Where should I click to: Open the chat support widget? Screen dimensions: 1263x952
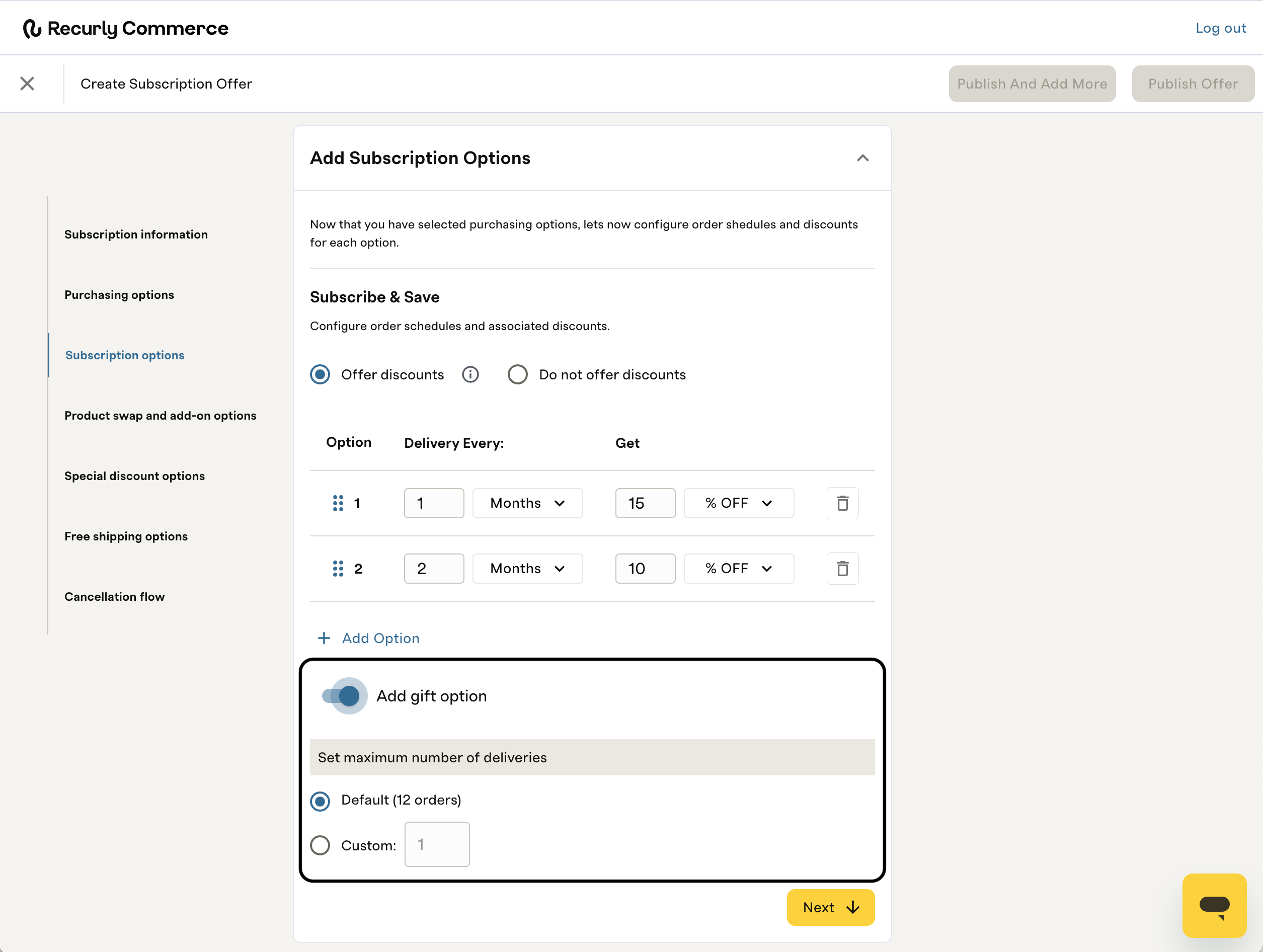pyautogui.click(x=1214, y=905)
